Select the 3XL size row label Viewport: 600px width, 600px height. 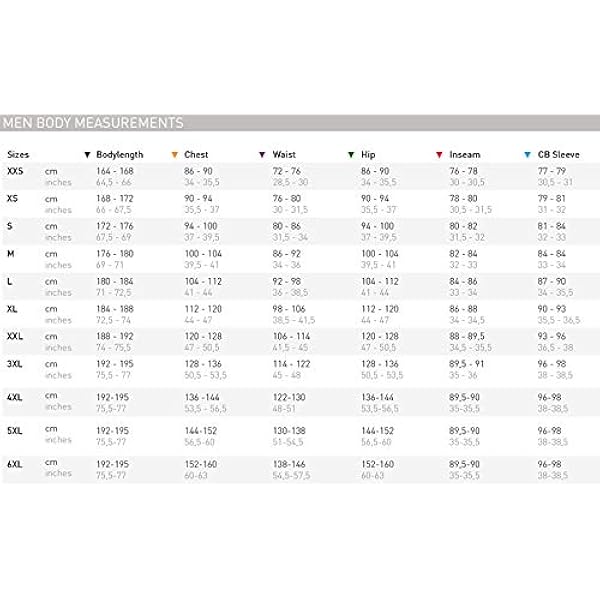coord(15,362)
